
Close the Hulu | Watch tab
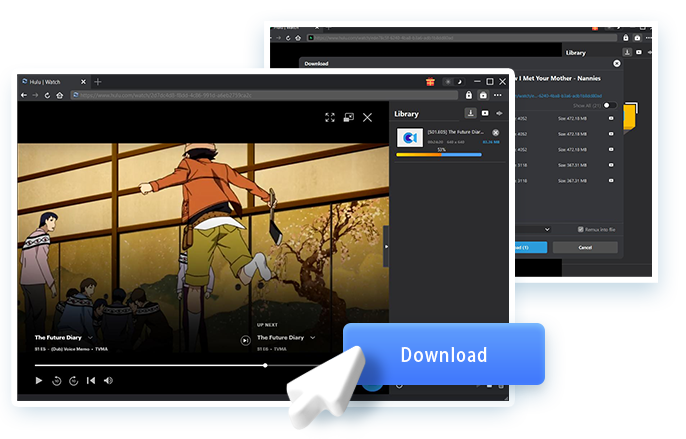pos(84,82)
